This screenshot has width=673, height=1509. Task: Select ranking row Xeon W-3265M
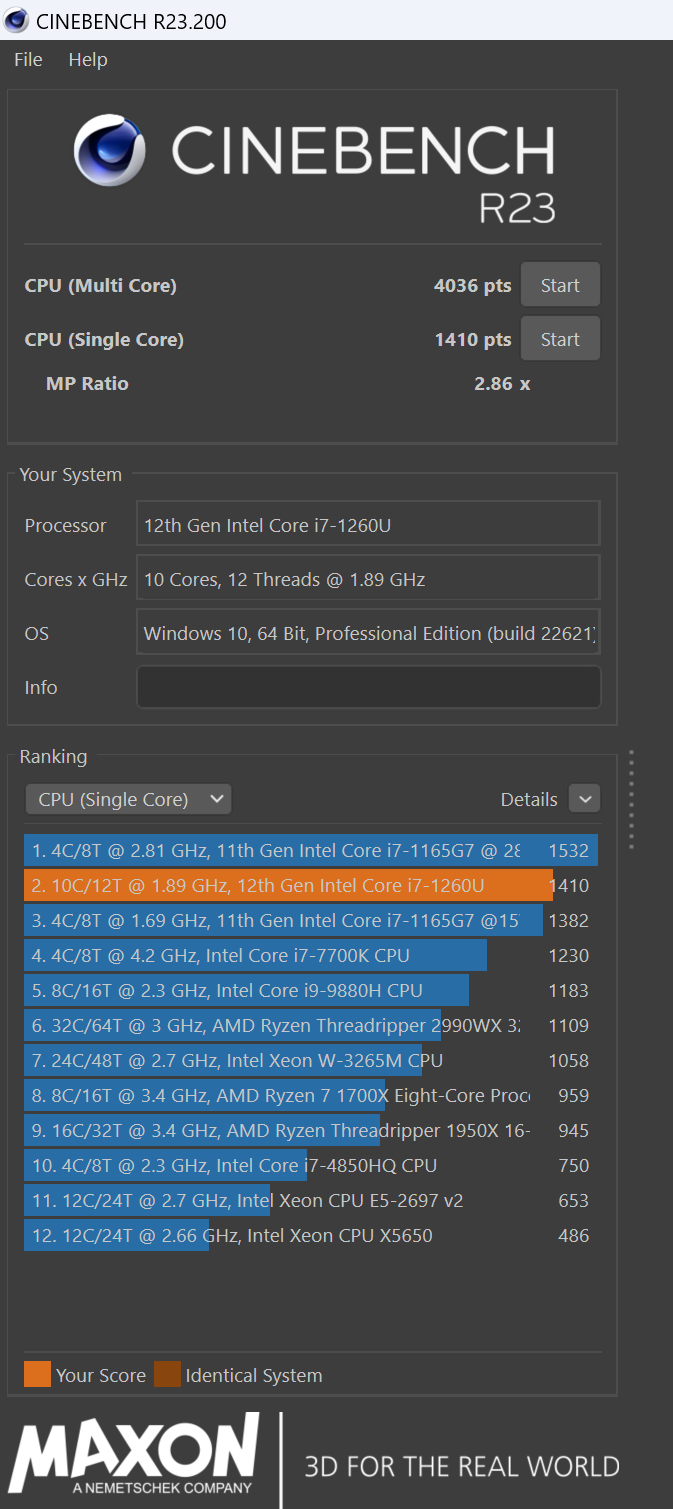(311, 1060)
